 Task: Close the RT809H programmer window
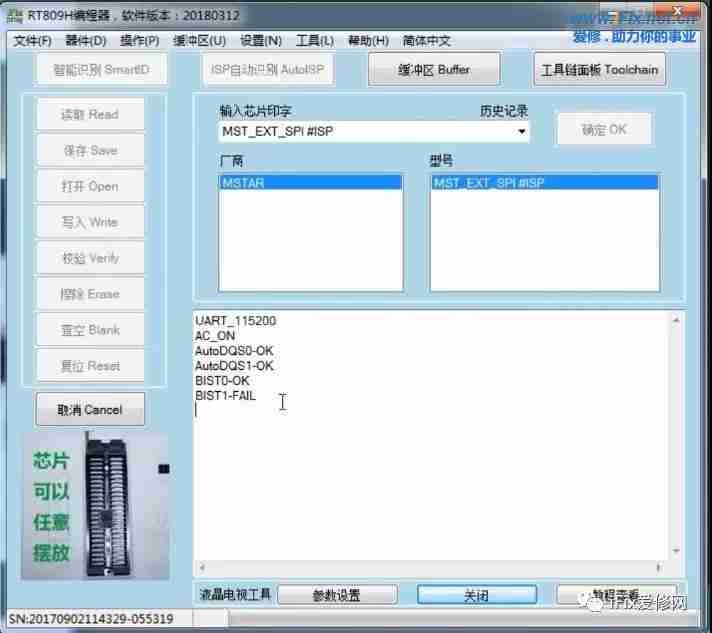[677, 11]
